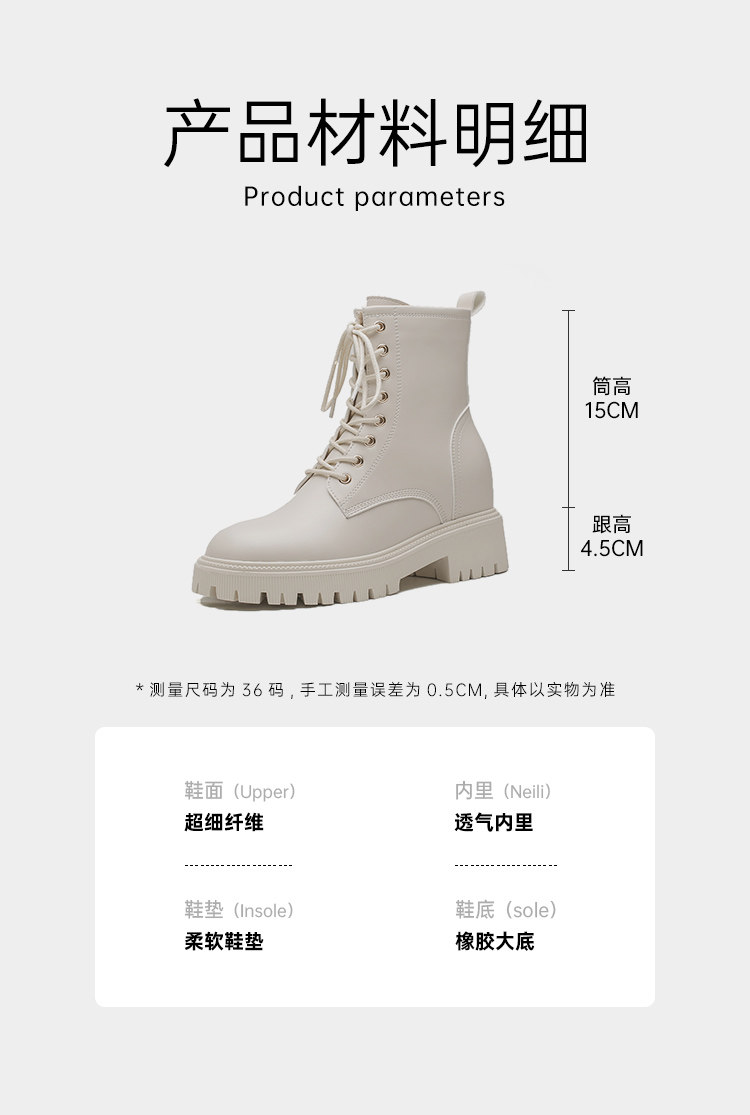Click the 内里 (Neili) label
Image resolution: width=750 pixels, height=1115 pixels.
tap(504, 791)
